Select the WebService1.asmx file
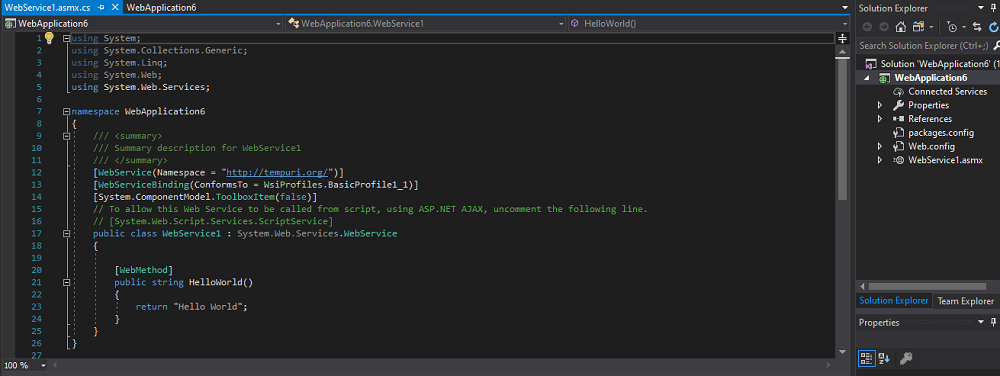 pos(946,160)
